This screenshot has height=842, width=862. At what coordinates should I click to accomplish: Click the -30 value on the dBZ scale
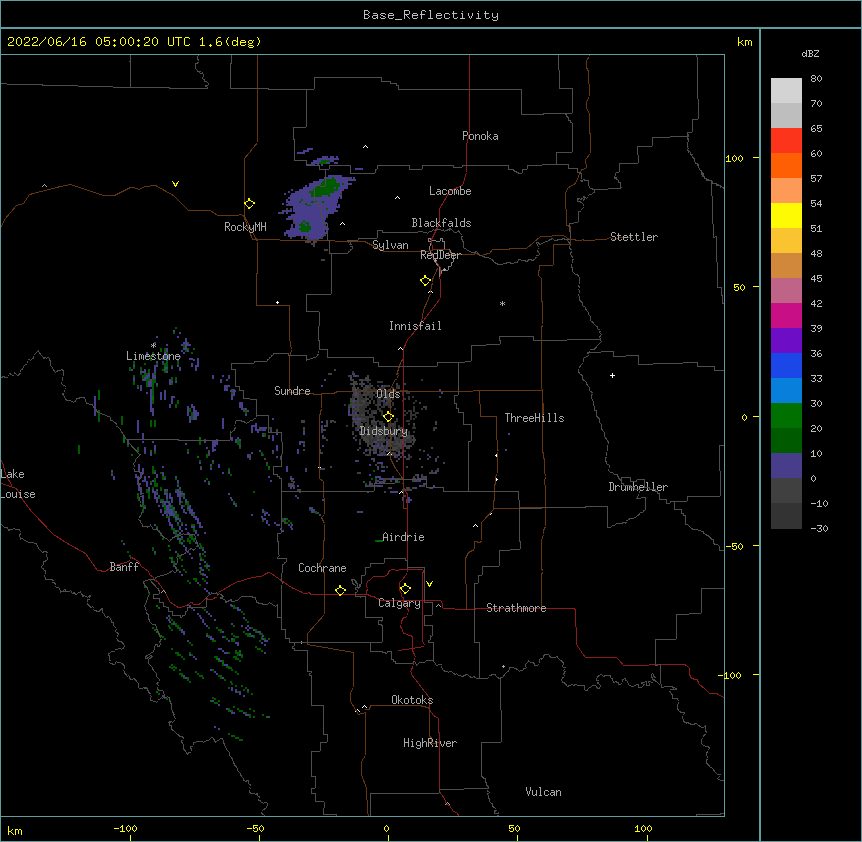click(819, 528)
